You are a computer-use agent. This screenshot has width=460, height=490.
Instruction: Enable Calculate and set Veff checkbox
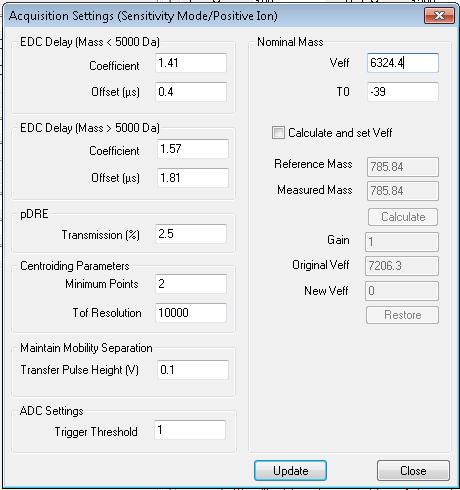[x=278, y=133]
